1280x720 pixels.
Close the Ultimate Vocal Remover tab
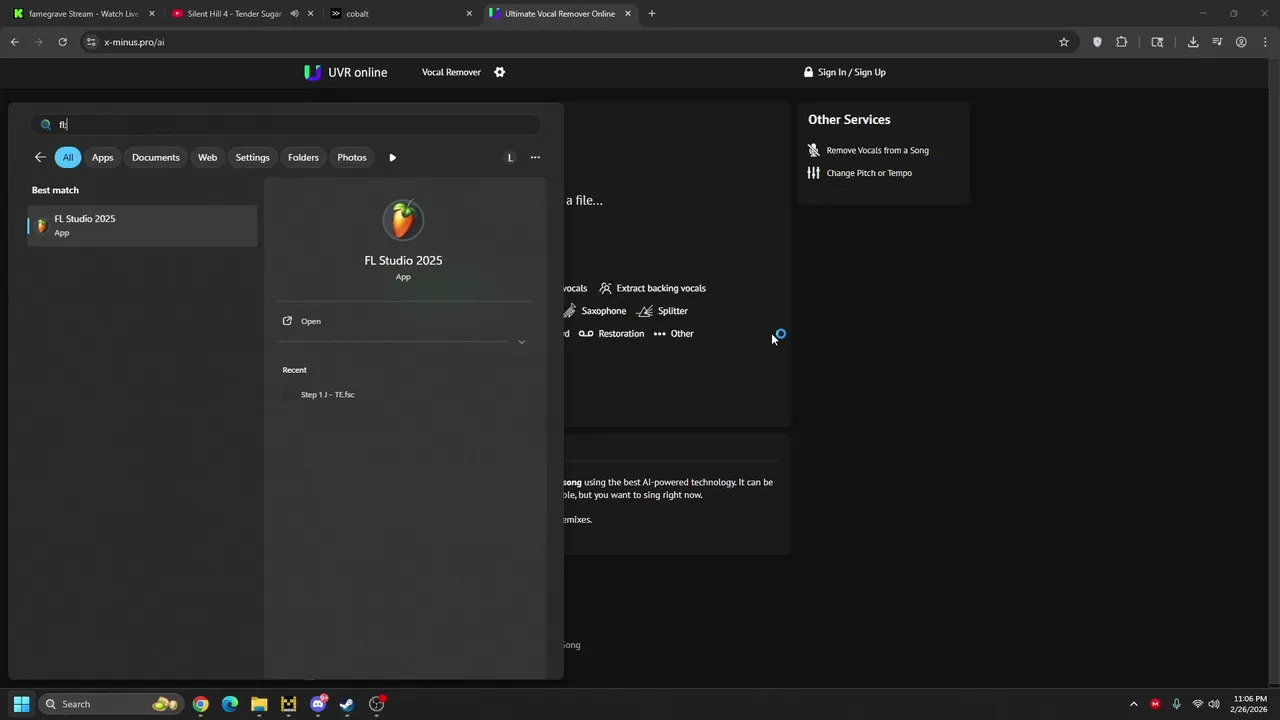tap(628, 14)
